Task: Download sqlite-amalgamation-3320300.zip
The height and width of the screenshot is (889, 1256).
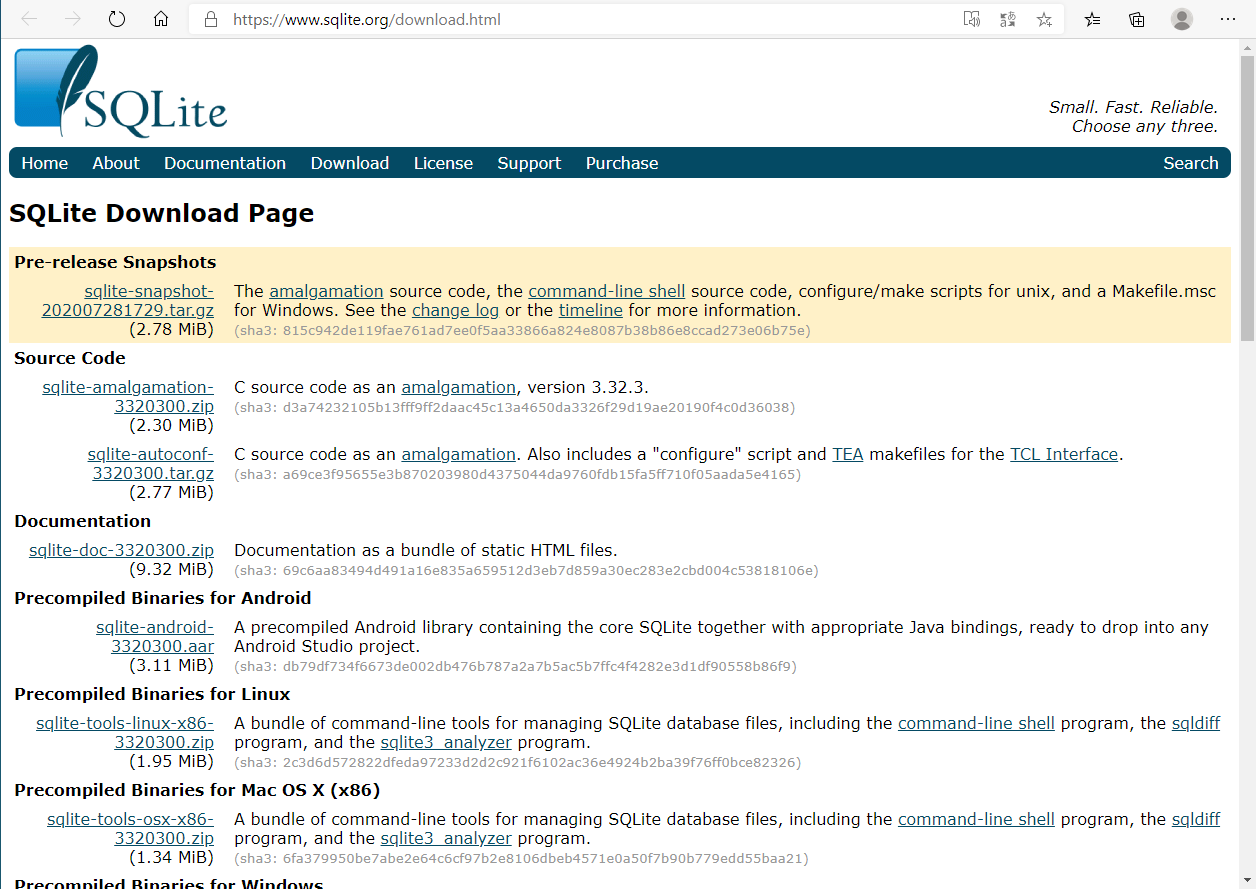Action: [x=128, y=397]
